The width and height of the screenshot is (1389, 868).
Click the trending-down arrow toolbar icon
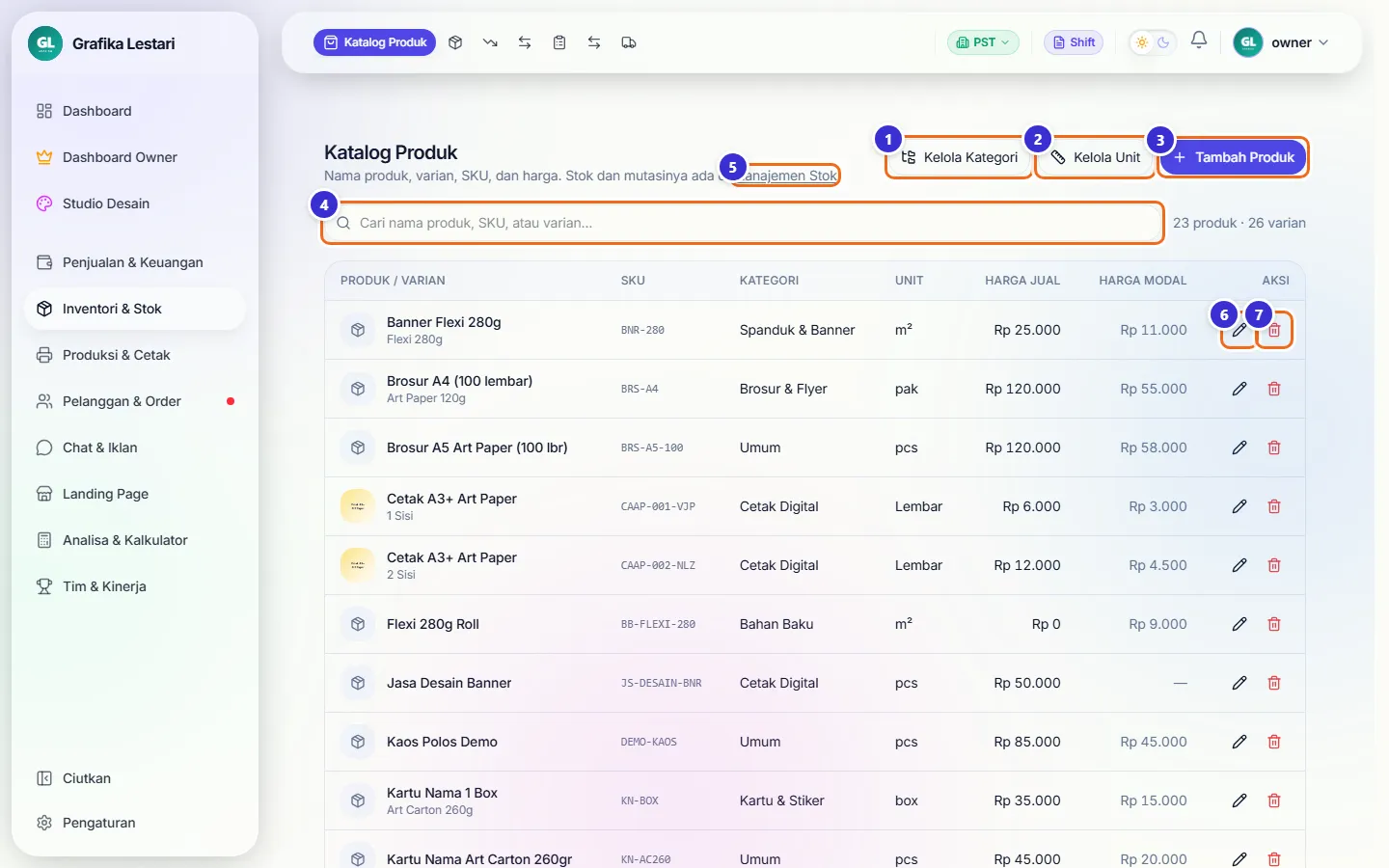490,42
